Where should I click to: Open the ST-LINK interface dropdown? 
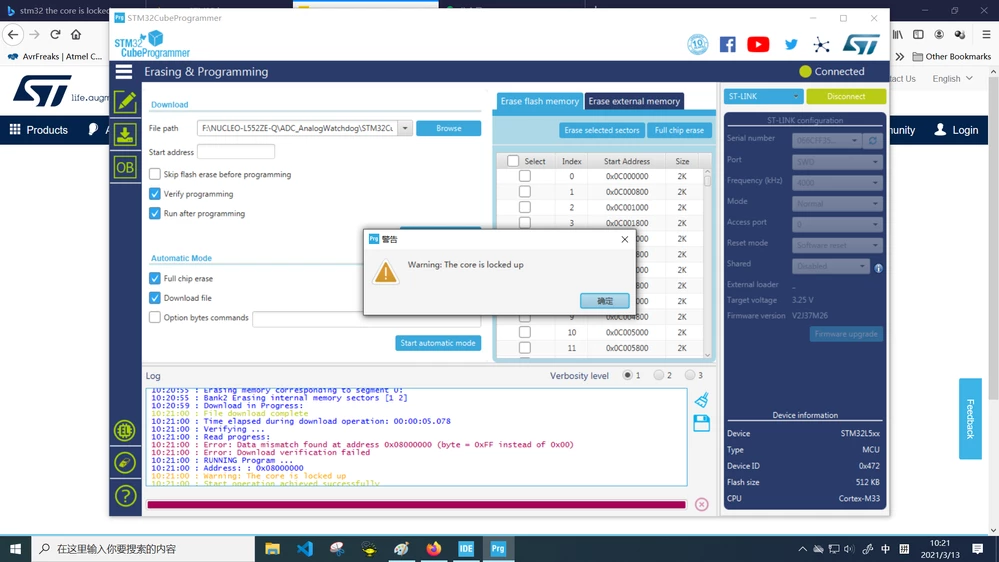[x=763, y=96]
